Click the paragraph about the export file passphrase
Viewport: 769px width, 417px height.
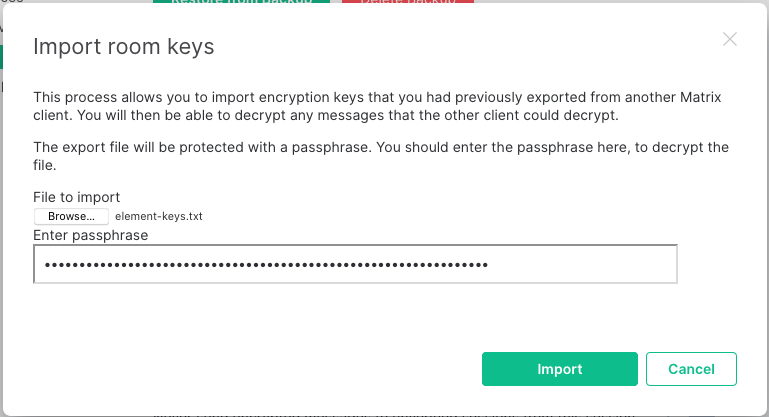[x=381, y=156]
